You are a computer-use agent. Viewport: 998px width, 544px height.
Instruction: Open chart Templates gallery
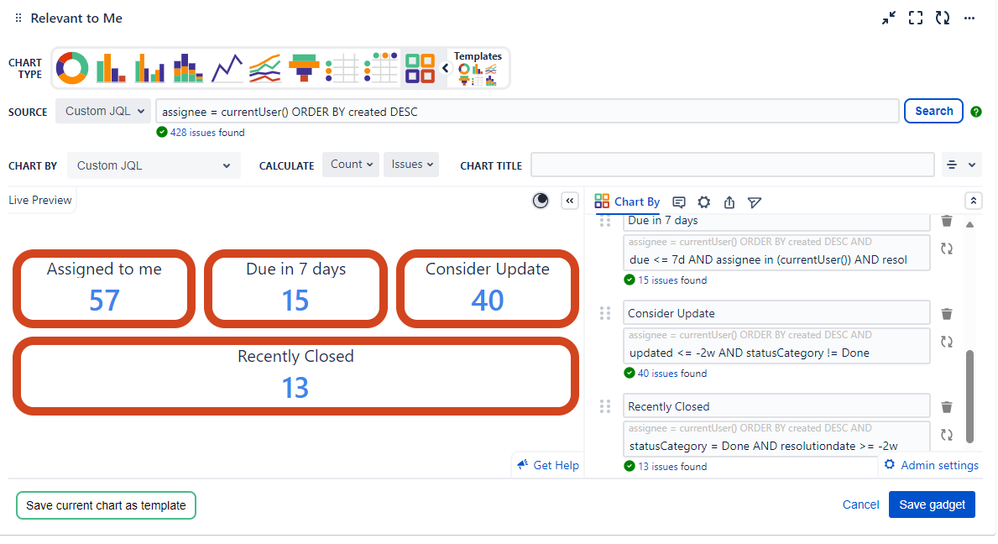477,68
